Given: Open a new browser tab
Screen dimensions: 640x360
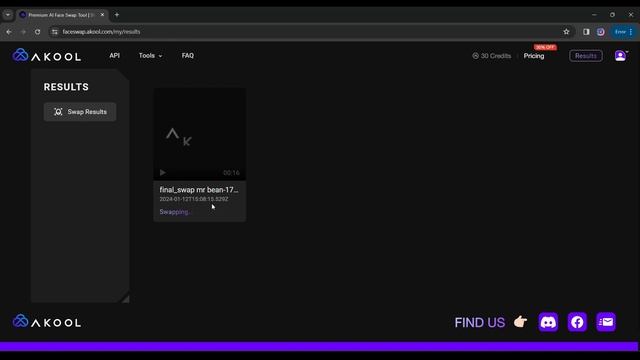Looking at the screenshot, I should coord(117,15).
